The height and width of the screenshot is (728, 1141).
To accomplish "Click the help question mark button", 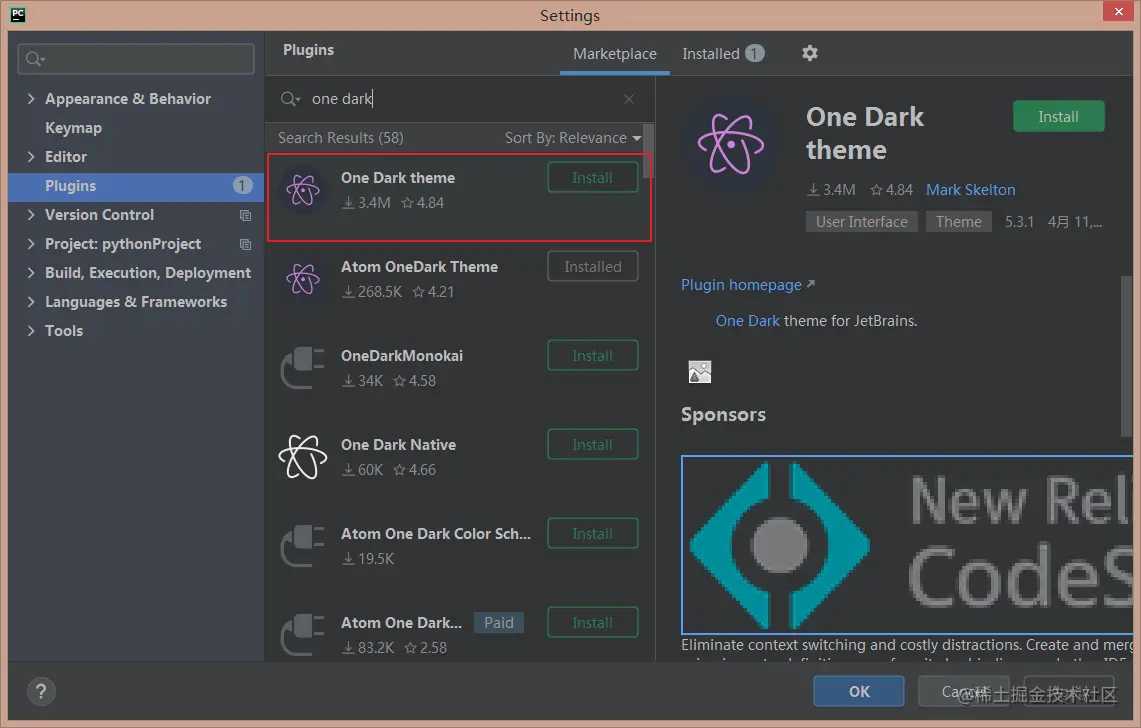I will (41, 692).
